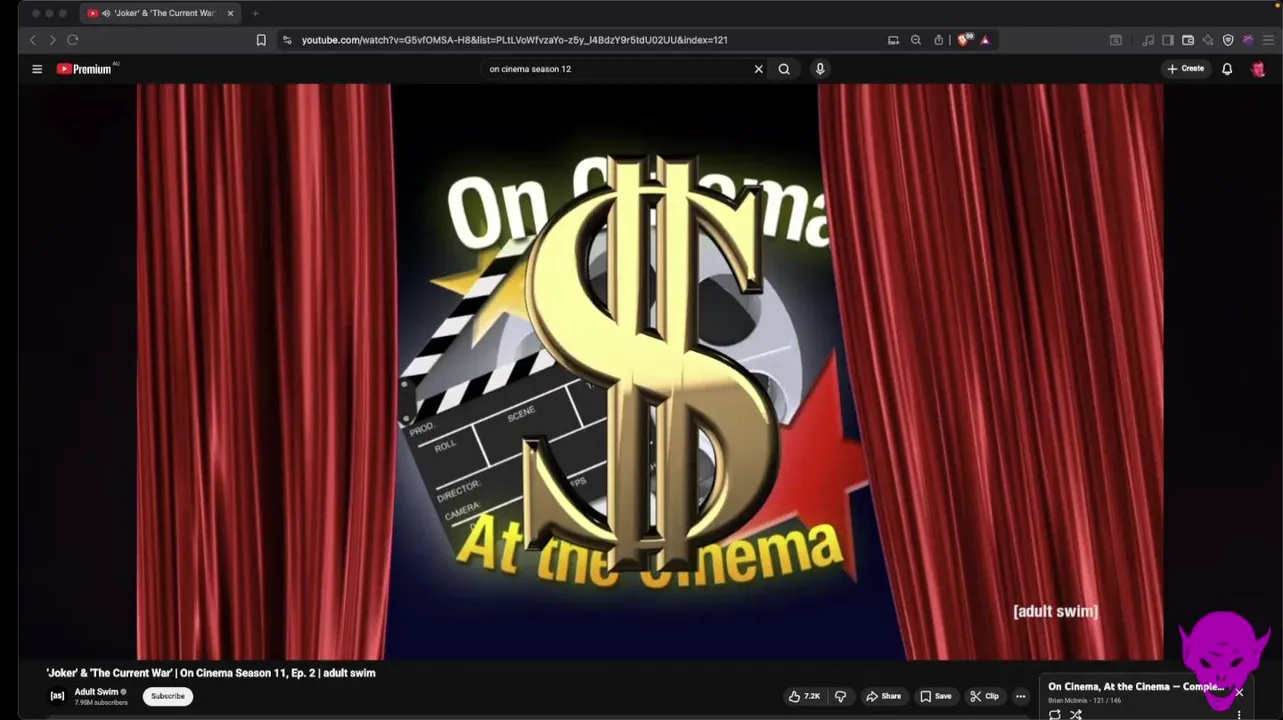
Task: Open picture-in-picture icon in address bar
Action: pyautogui.click(x=893, y=40)
